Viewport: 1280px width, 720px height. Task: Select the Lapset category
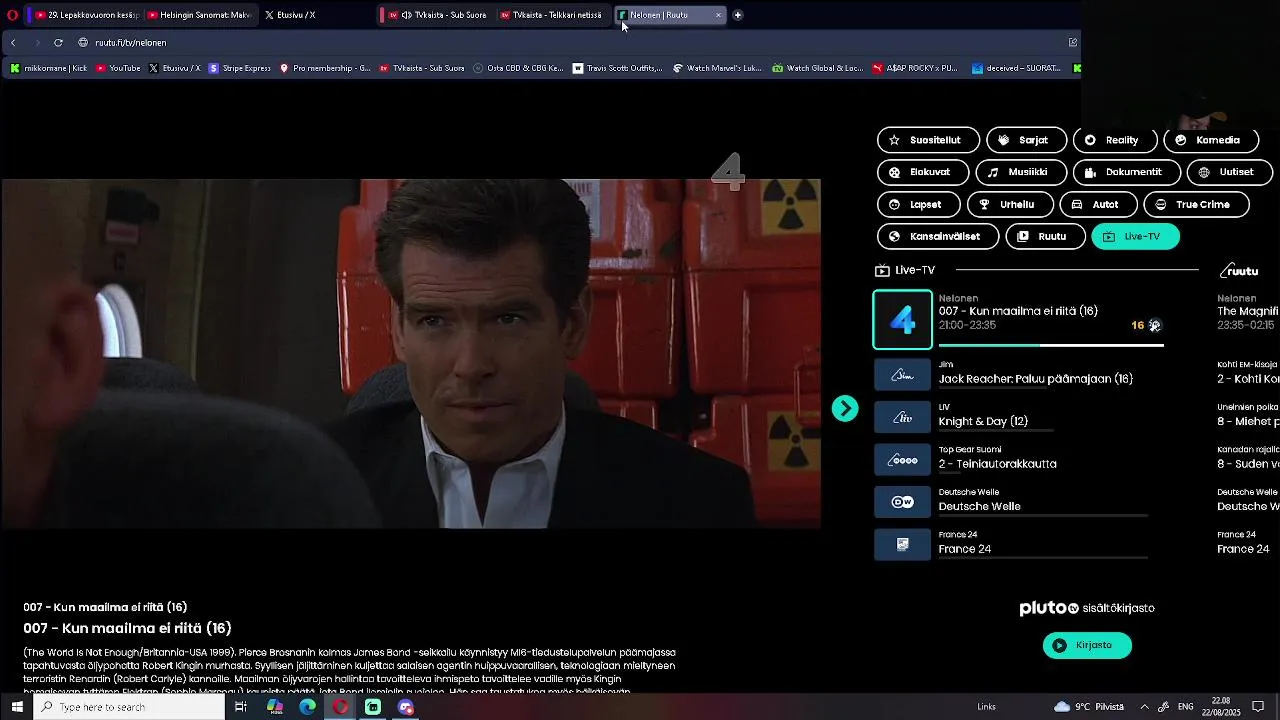pos(919,204)
